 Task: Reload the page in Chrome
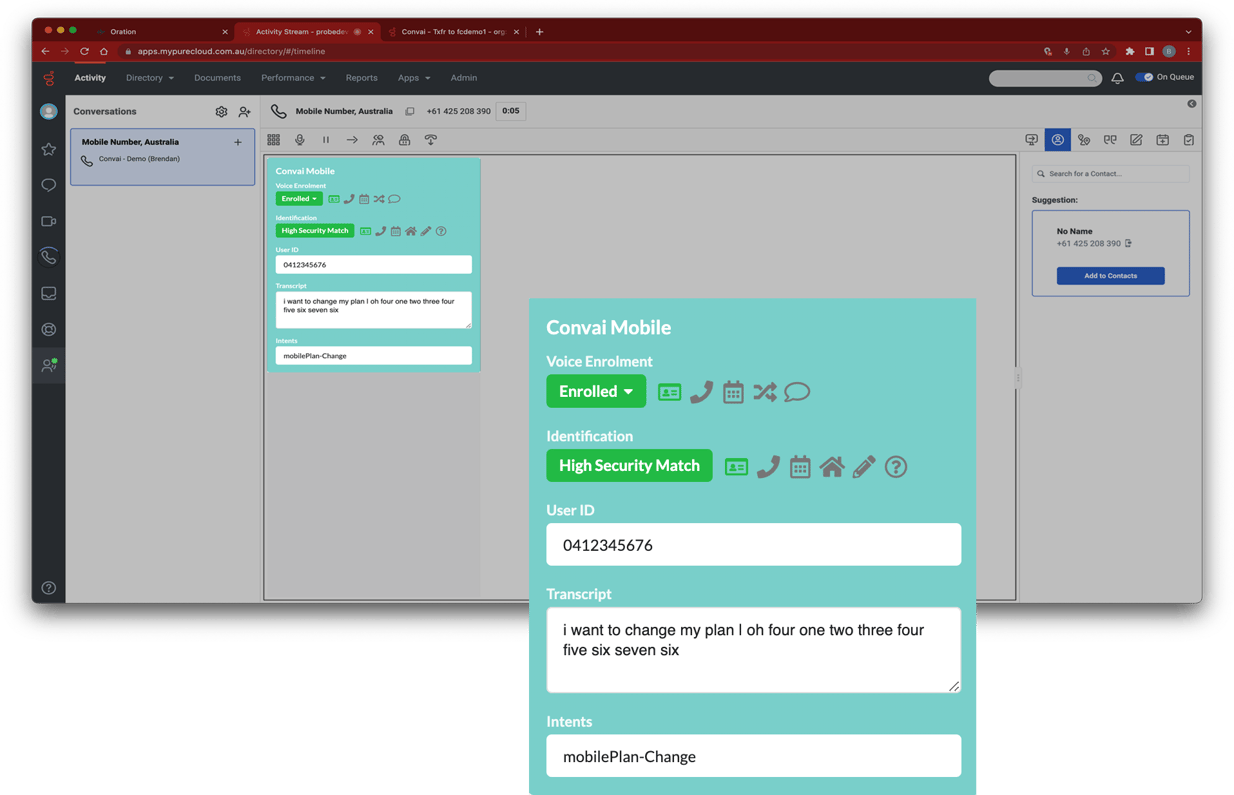click(x=84, y=51)
